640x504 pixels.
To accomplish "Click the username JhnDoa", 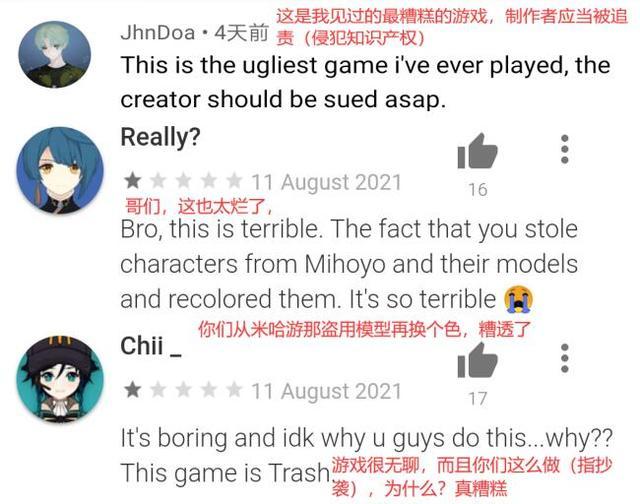I will point(157,33).
